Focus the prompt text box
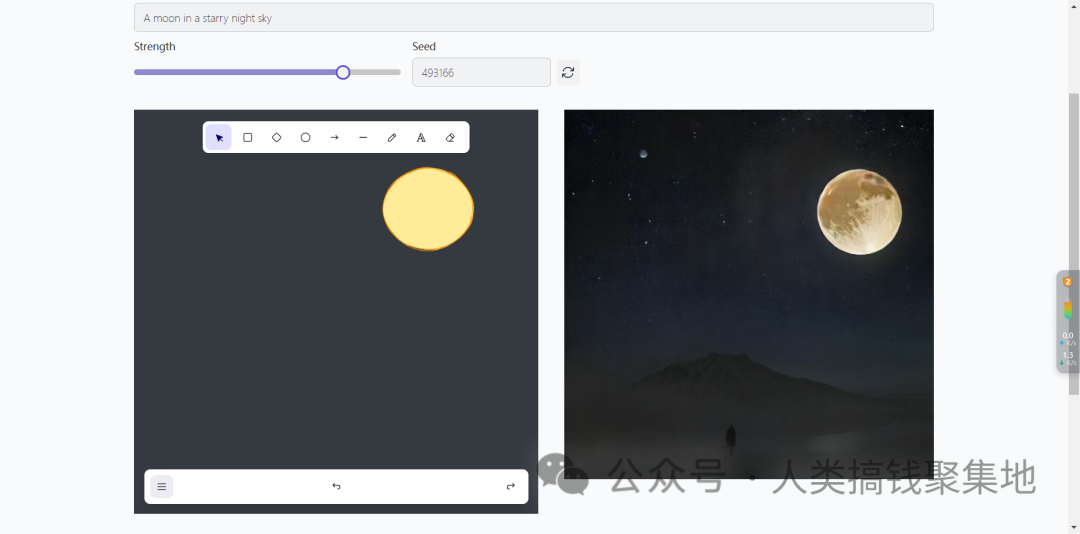This screenshot has height=534, width=1080. [533, 18]
